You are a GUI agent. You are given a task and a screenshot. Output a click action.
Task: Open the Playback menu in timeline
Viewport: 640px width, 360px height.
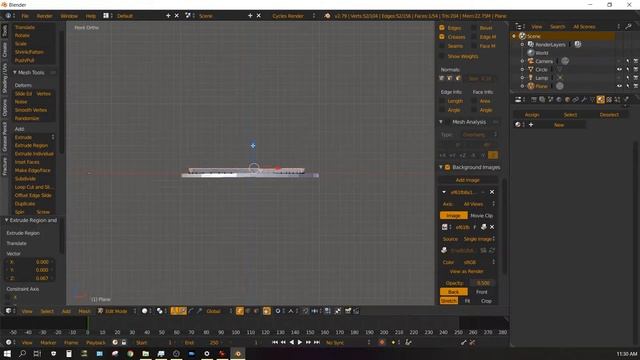(x=96, y=342)
